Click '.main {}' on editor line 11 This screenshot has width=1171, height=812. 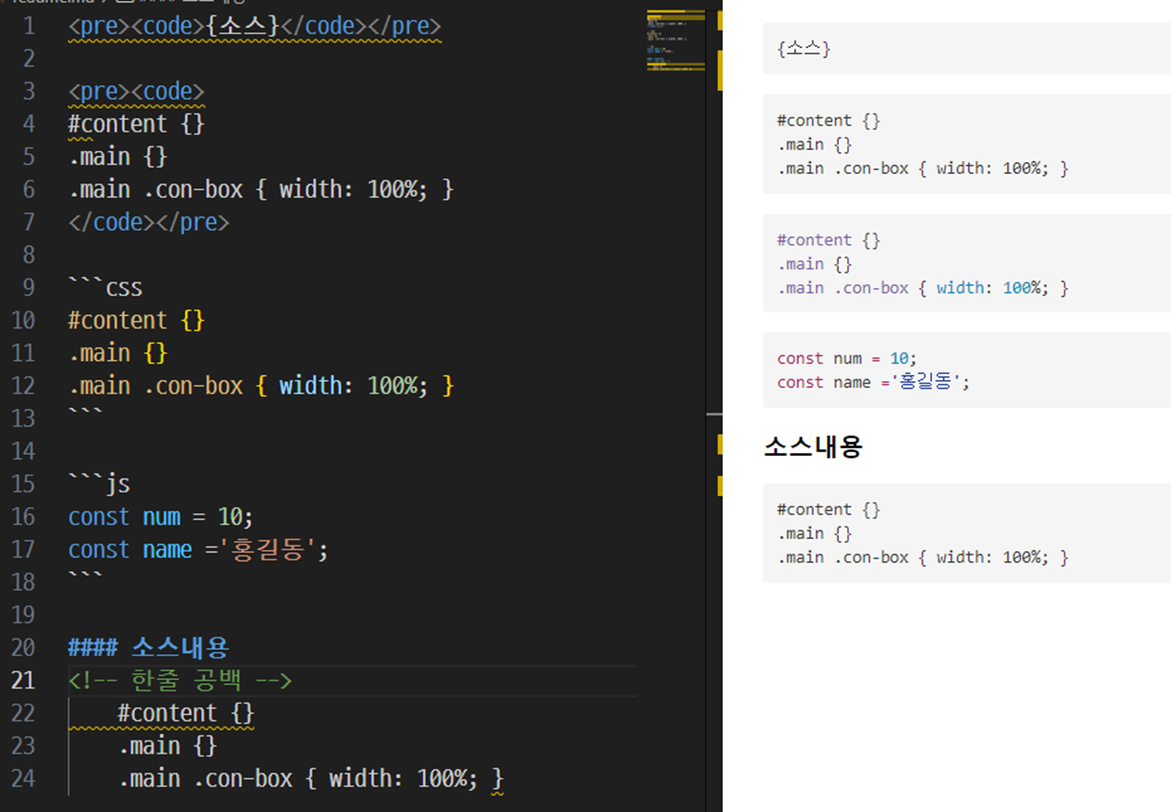pyautogui.click(x=118, y=353)
